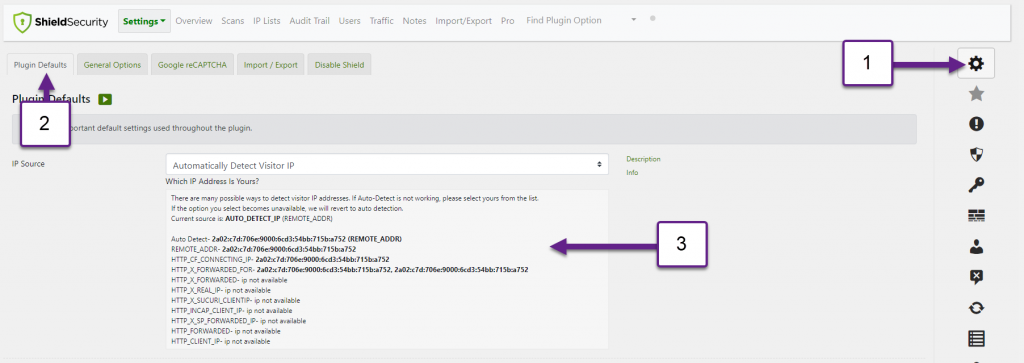
Task: Click the HTTP_X_FORWARDED_FOR row
Action: pos(349,269)
